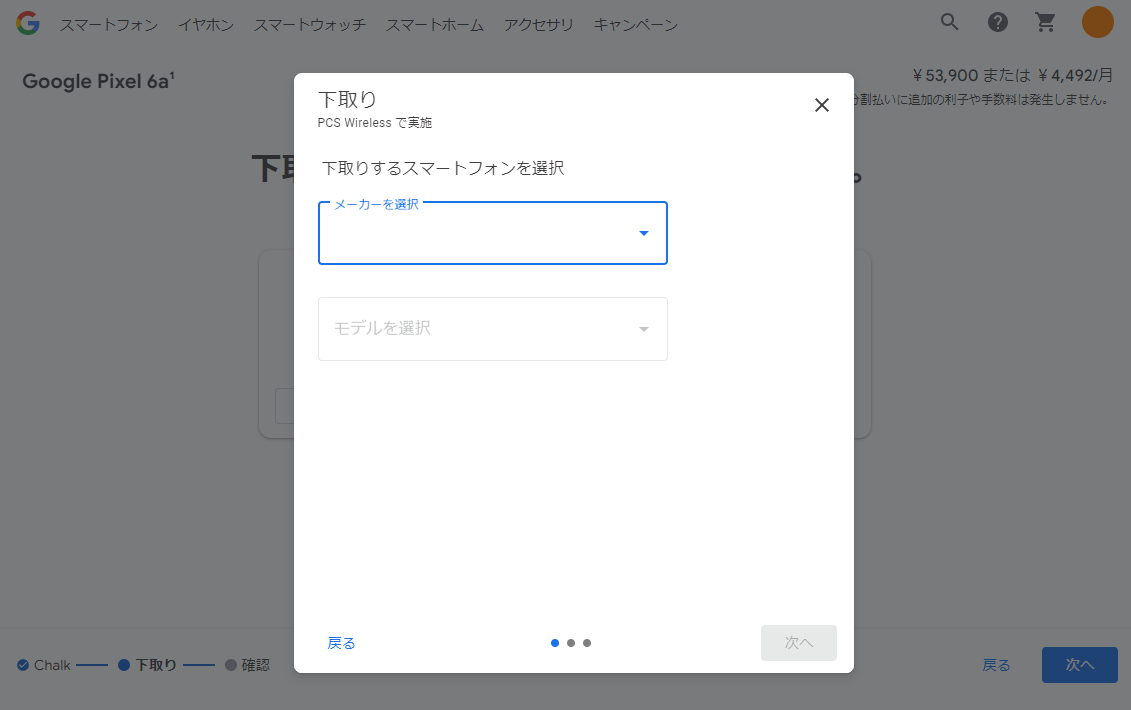Open the キャンペーン menu

click(x=635, y=25)
